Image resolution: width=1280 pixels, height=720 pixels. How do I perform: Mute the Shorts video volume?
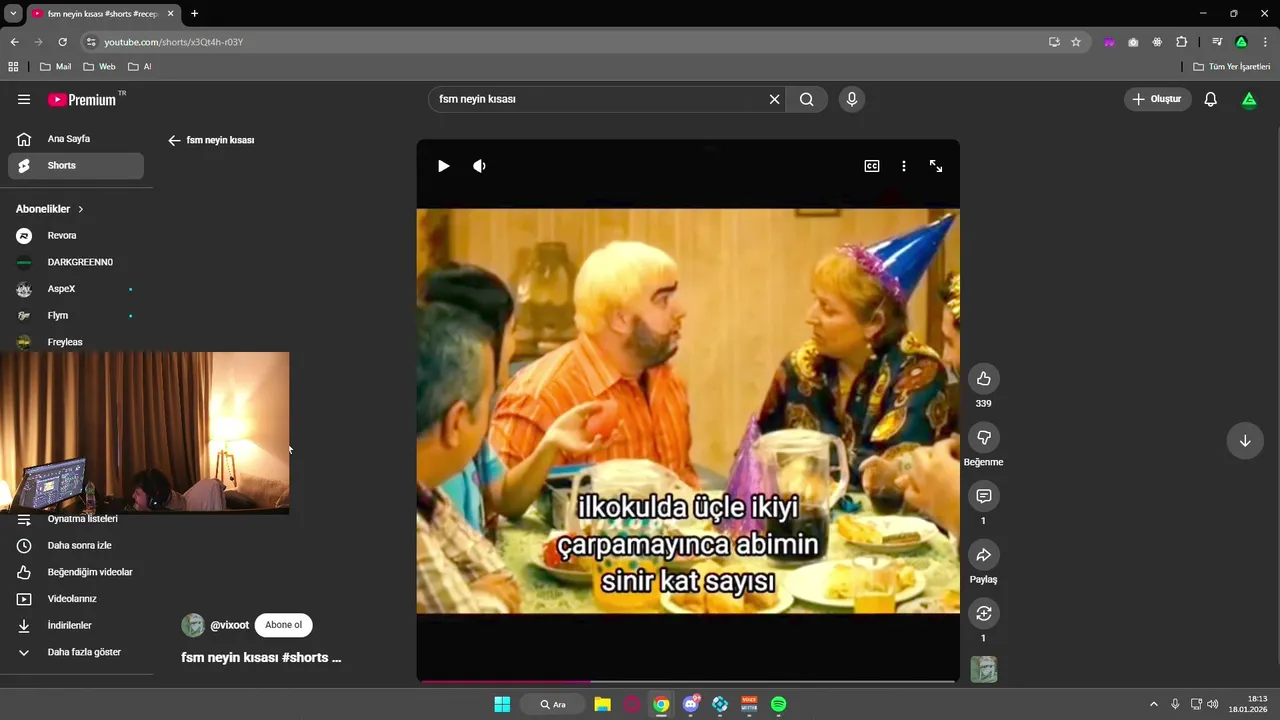coord(479,166)
